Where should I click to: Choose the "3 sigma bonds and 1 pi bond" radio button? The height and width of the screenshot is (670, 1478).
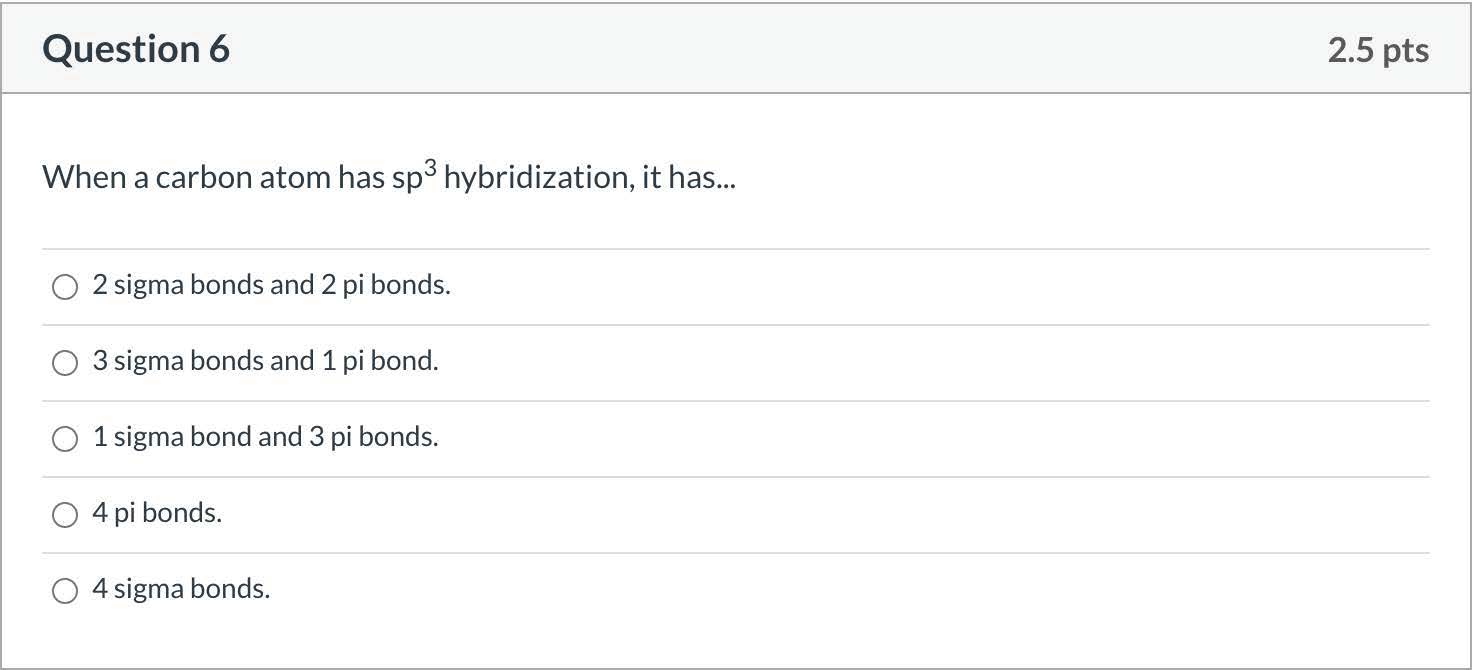(x=65, y=364)
